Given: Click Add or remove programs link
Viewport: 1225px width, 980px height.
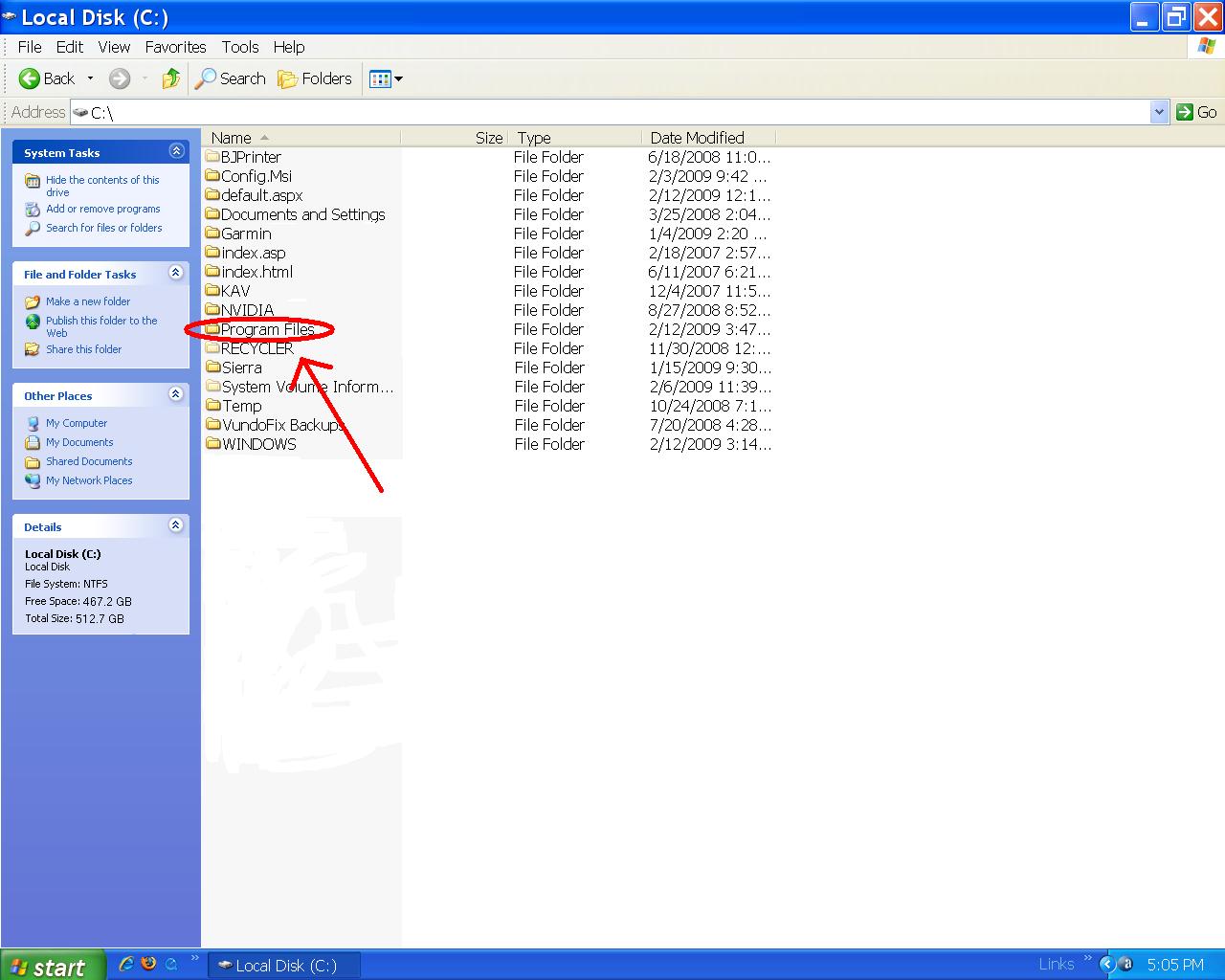Looking at the screenshot, I should point(102,209).
